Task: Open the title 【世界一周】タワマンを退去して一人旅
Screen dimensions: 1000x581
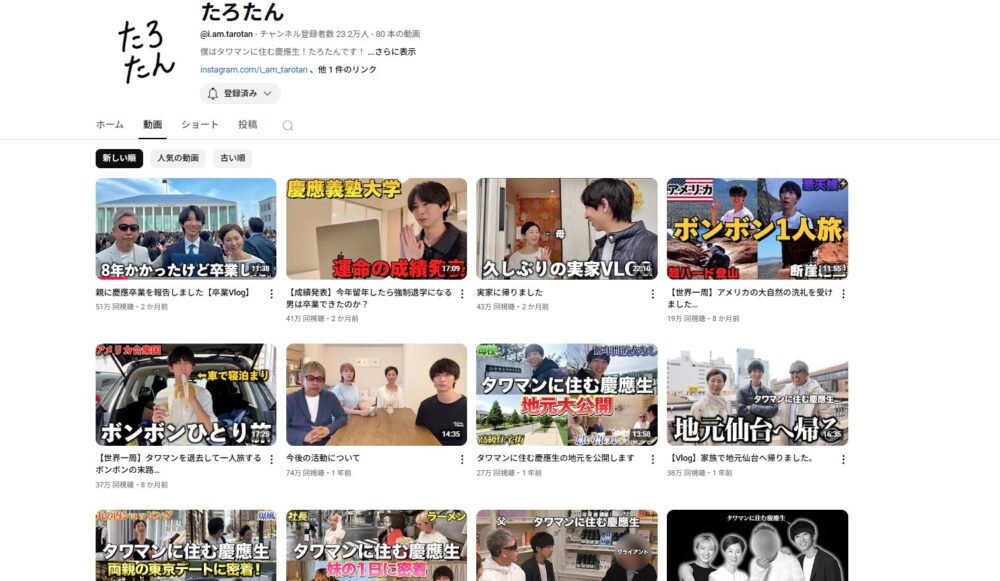Action: 179,464
